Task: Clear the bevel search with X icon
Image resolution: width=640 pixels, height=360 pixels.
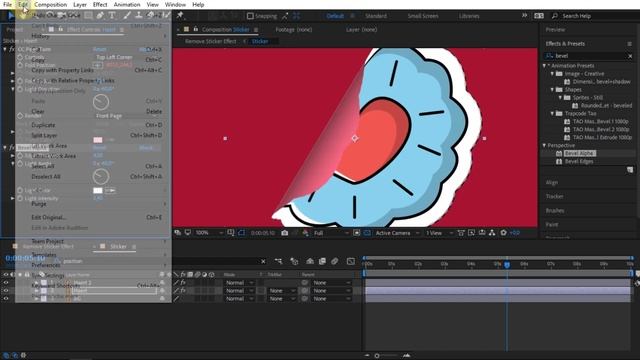Action: [x=630, y=56]
